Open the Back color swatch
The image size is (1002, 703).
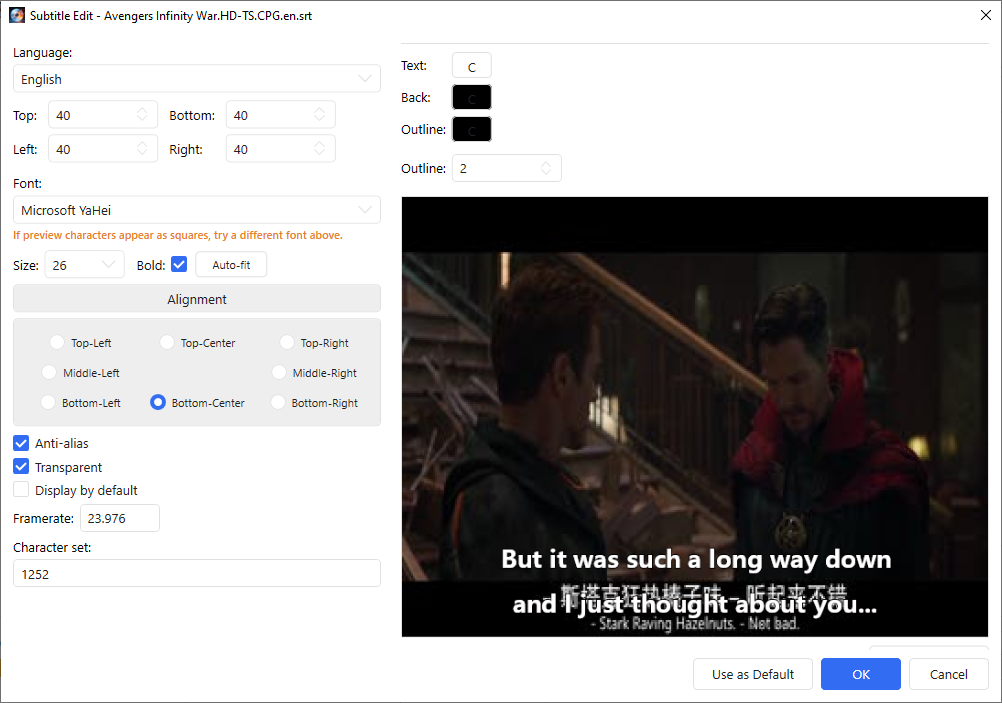(472, 97)
